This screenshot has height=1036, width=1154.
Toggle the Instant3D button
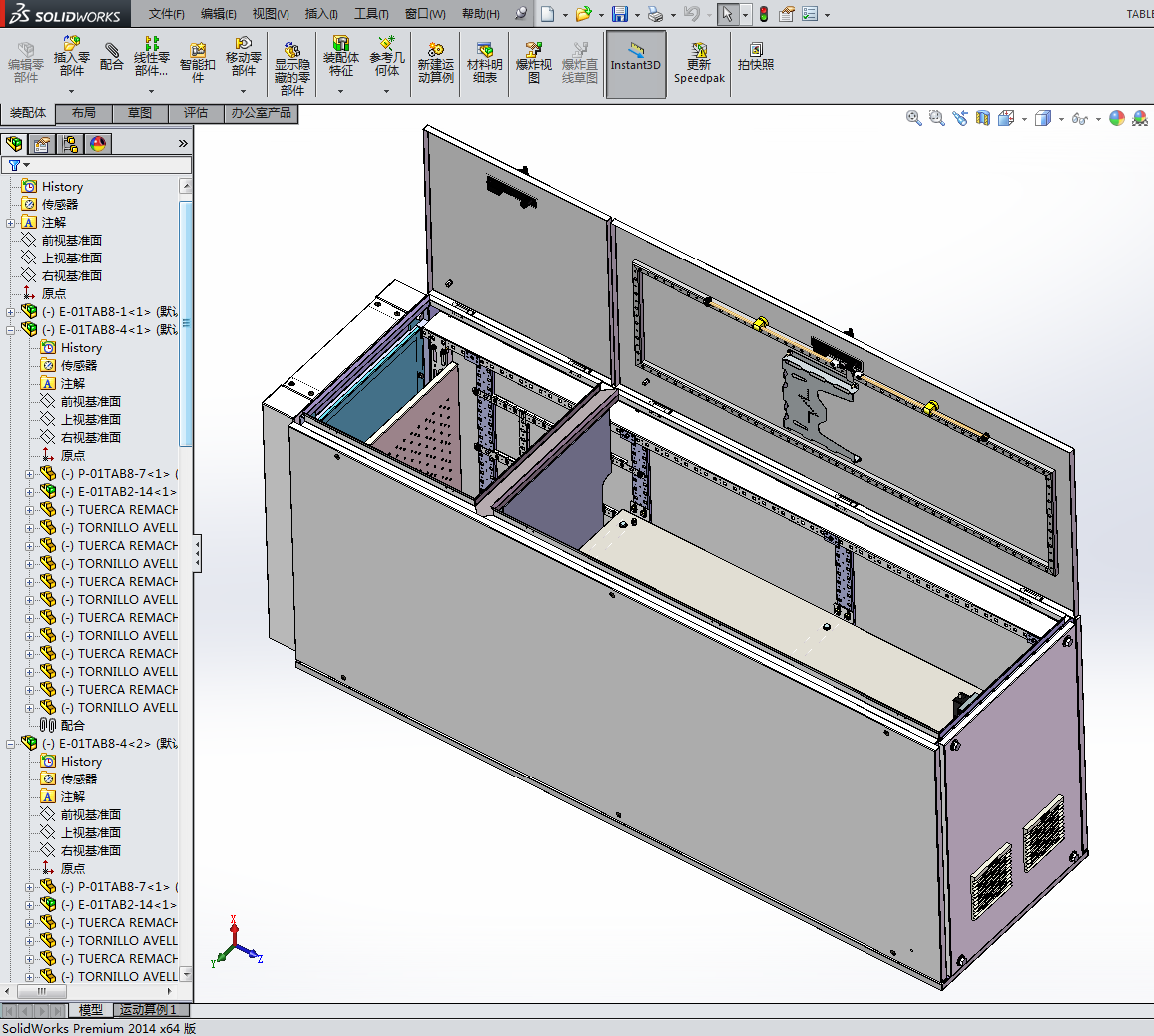[x=636, y=64]
